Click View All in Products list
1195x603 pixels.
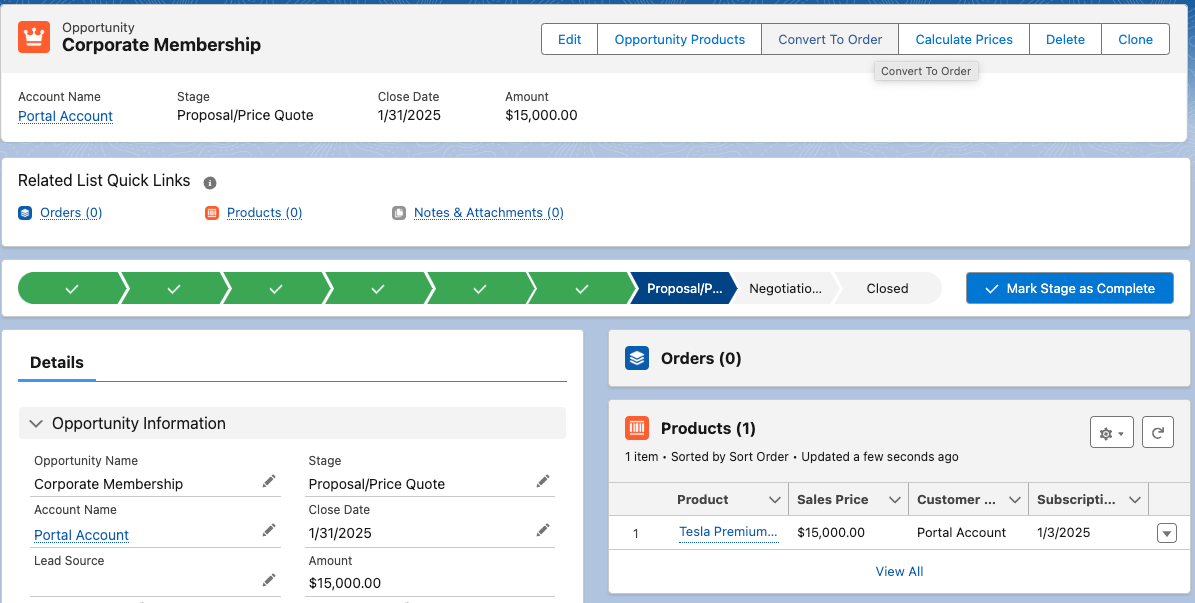click(899, 572)
